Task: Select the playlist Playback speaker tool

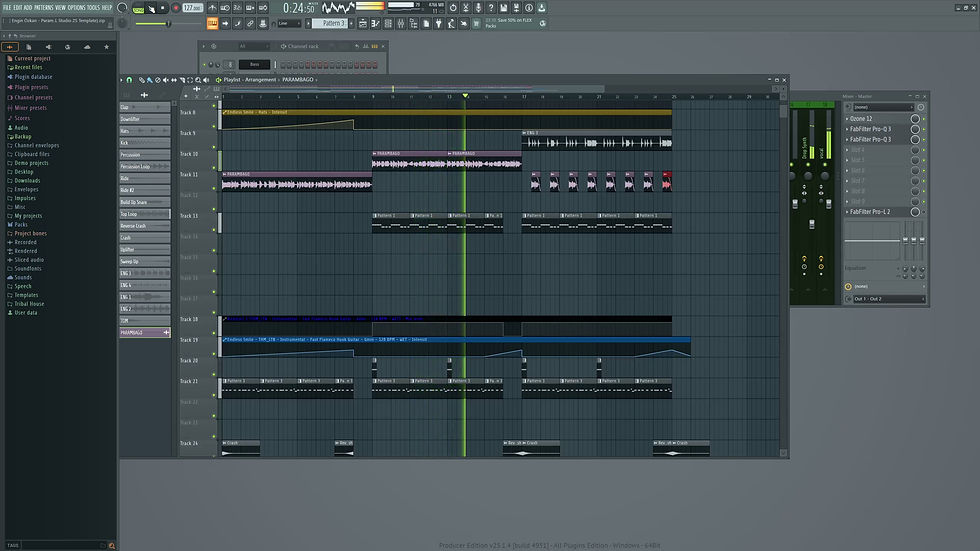Action: (206, 80)
